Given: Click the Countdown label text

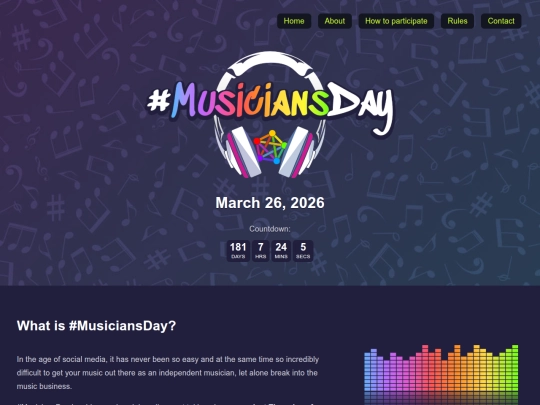Looking at the screenshot, I should (270, 229).
